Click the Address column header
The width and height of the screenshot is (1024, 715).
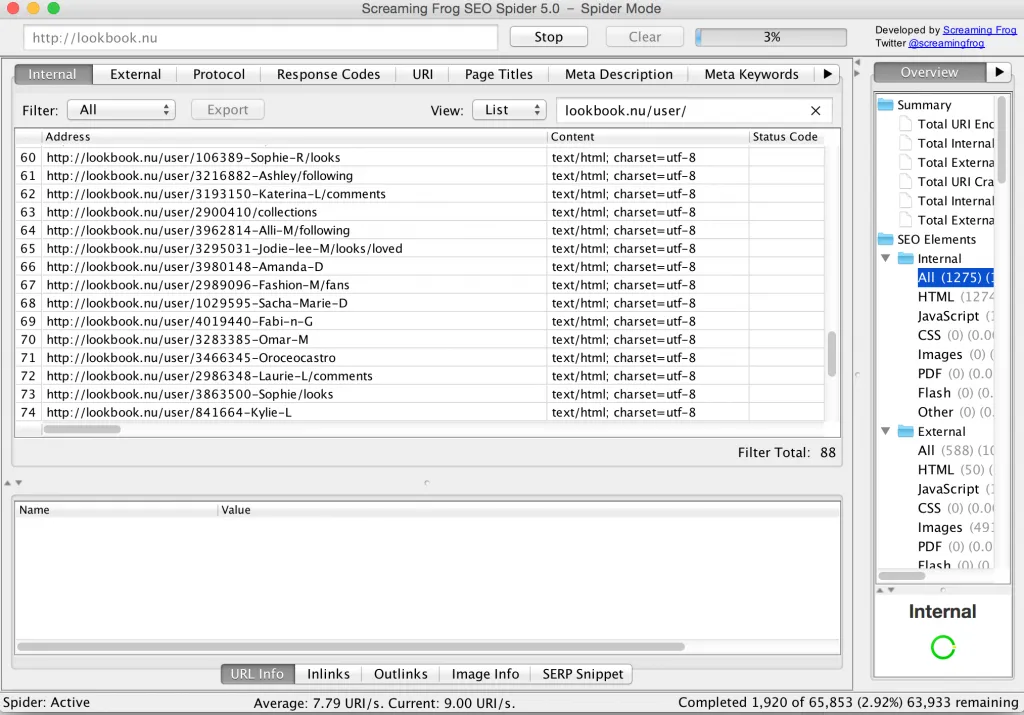coord(295,136)
